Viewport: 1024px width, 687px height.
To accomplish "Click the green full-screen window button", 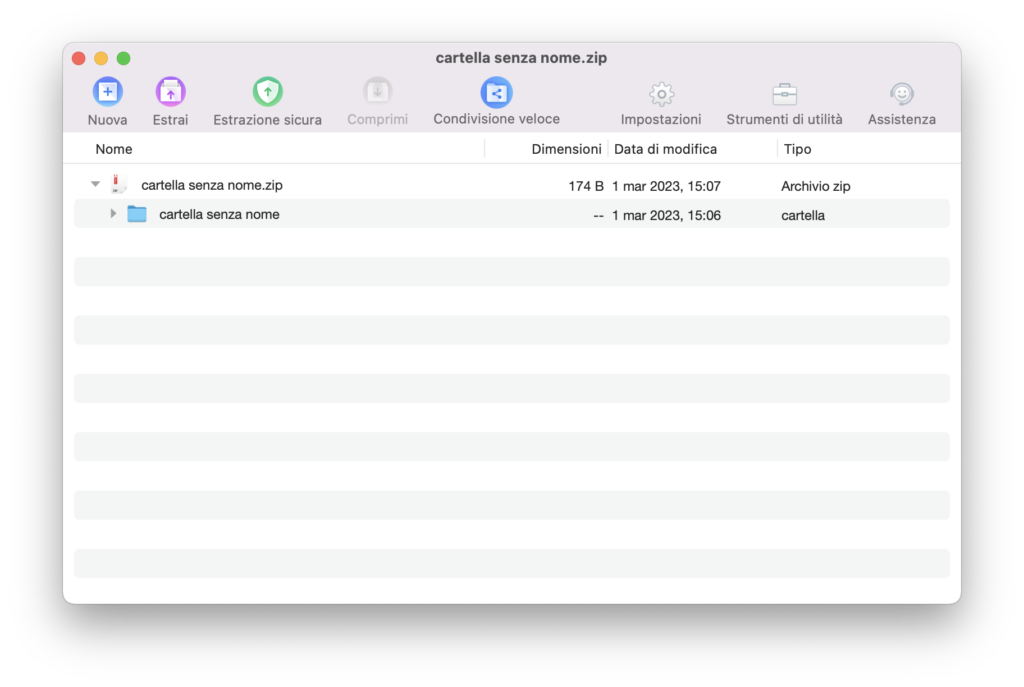I will [124, 58].
